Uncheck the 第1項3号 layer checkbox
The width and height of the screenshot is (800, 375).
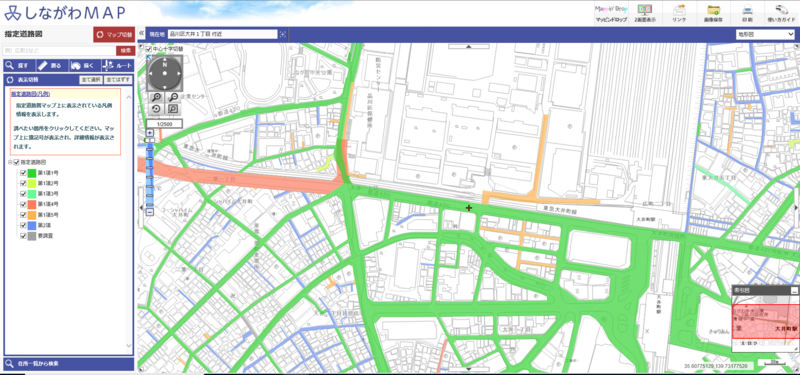[23, 193]
